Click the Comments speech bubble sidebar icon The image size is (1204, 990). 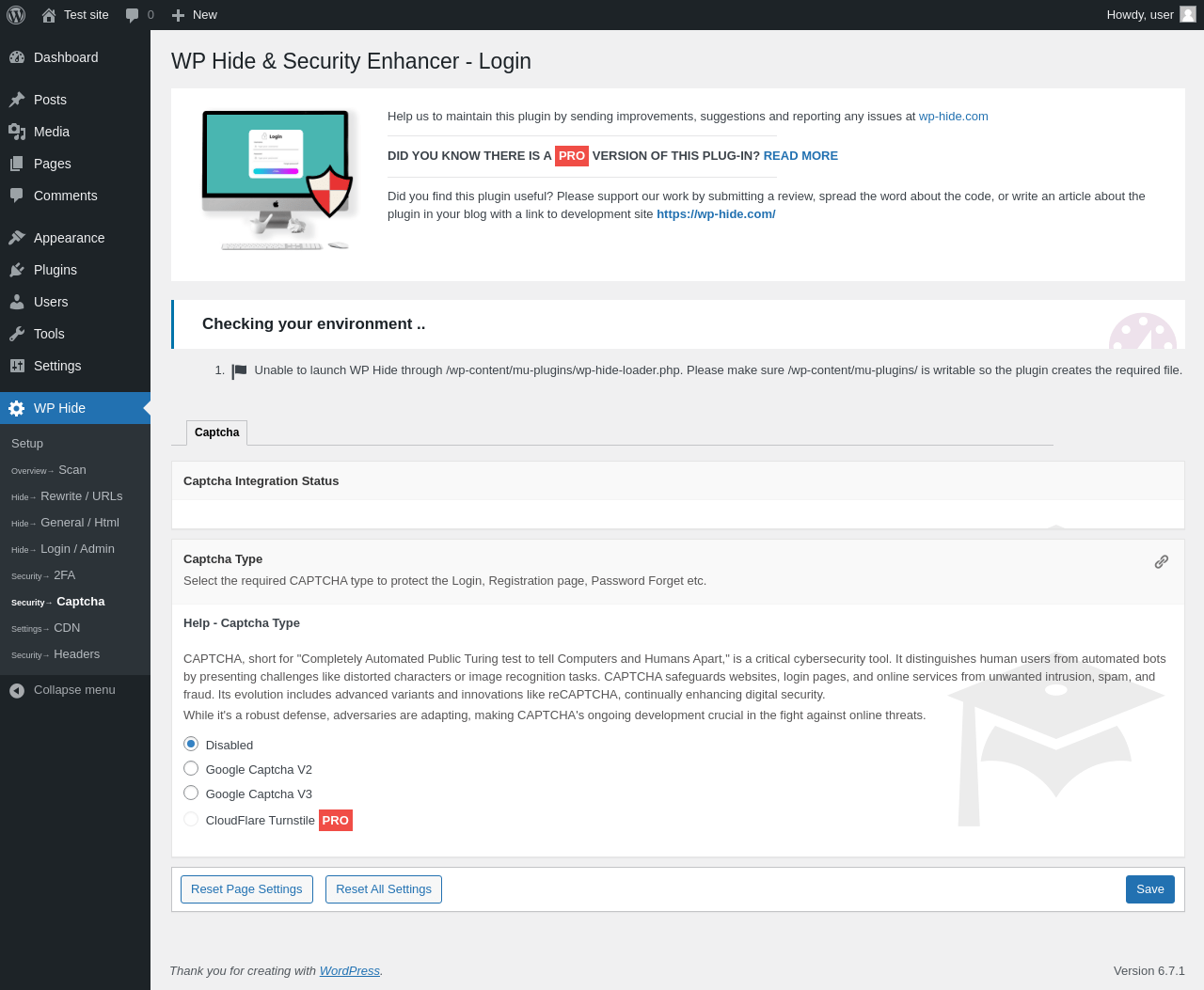click(17, 196)
